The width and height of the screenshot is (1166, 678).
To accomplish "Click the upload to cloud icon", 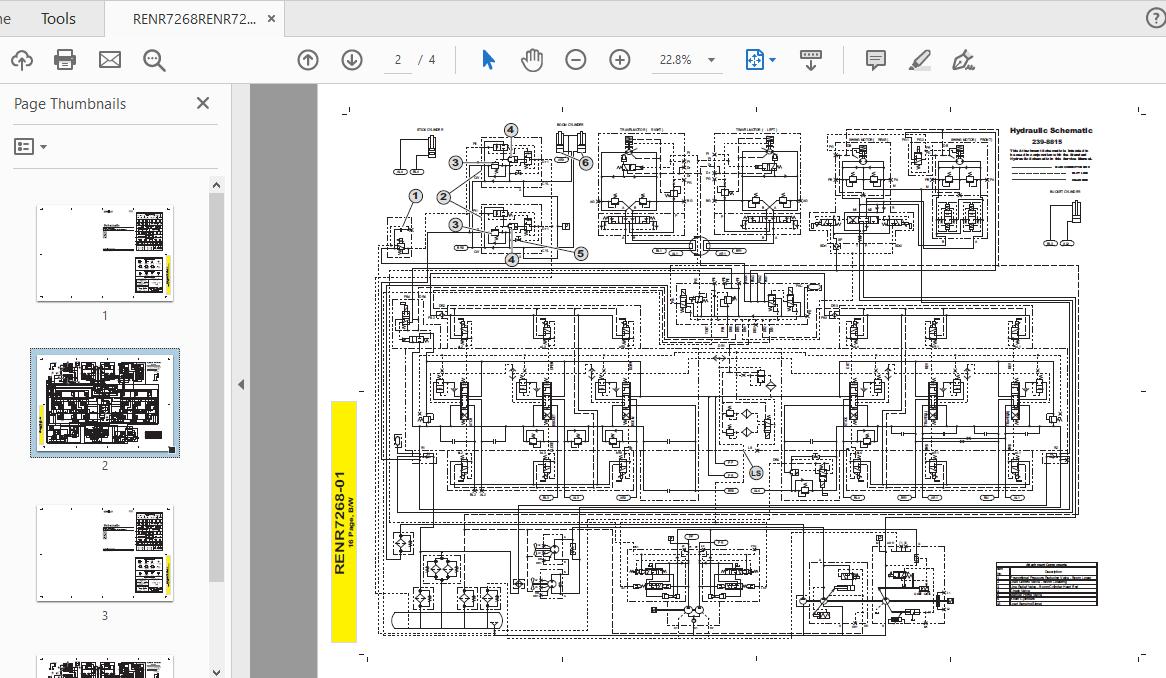I will (x=22, y=60).
